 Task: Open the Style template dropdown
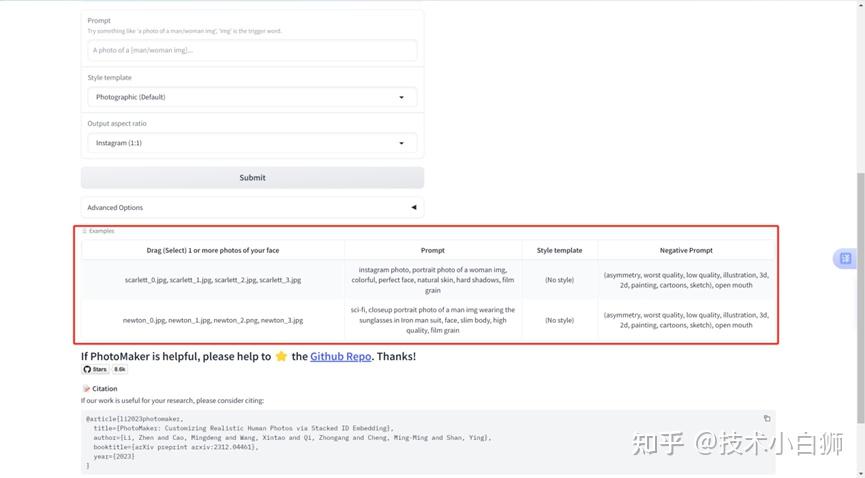(252, 97)
